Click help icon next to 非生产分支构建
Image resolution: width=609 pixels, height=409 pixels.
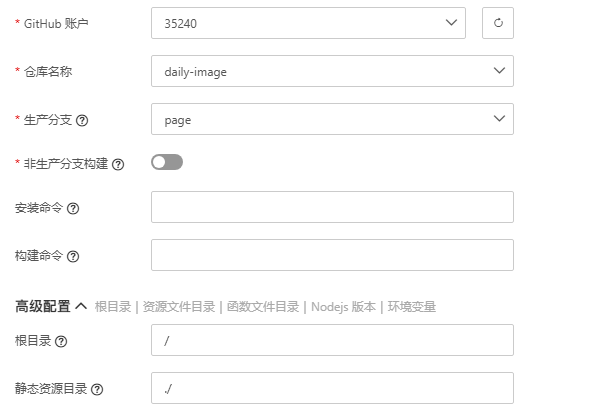tap(118, 164)
